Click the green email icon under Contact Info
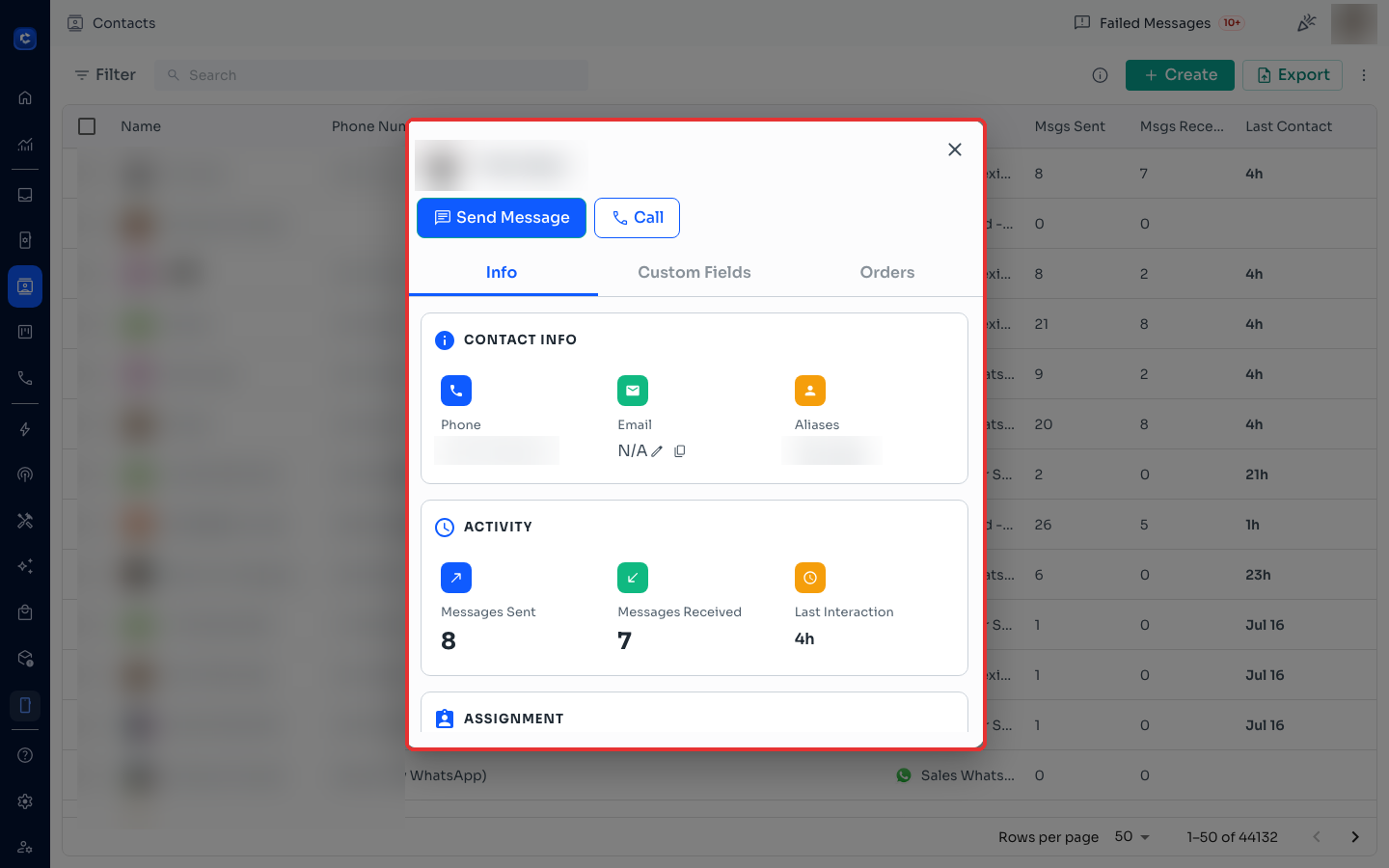Screen dimensions: 1389x868 [x=633, y=391]
